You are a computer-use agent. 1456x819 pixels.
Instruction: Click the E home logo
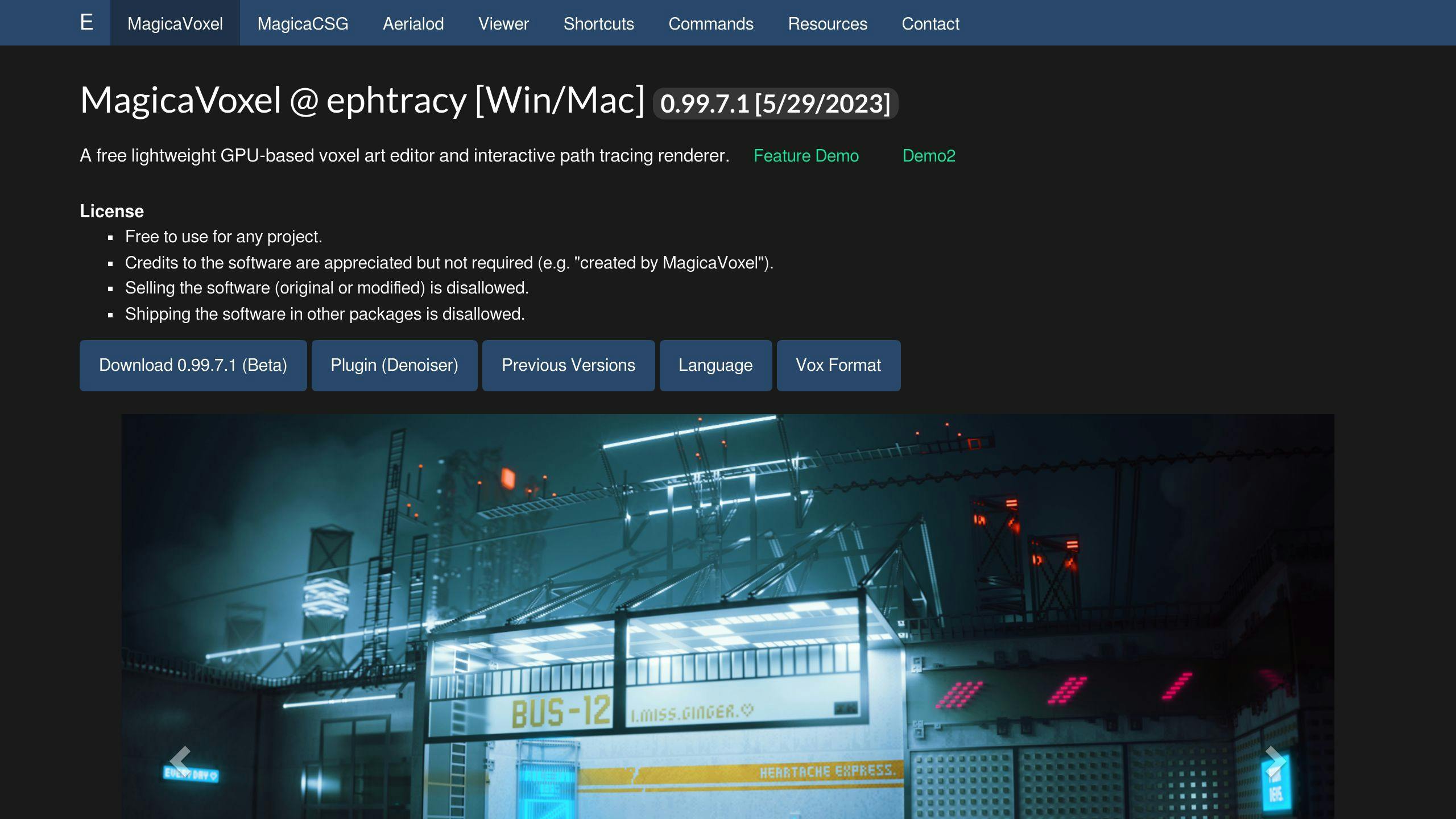(x=86, y=23)
